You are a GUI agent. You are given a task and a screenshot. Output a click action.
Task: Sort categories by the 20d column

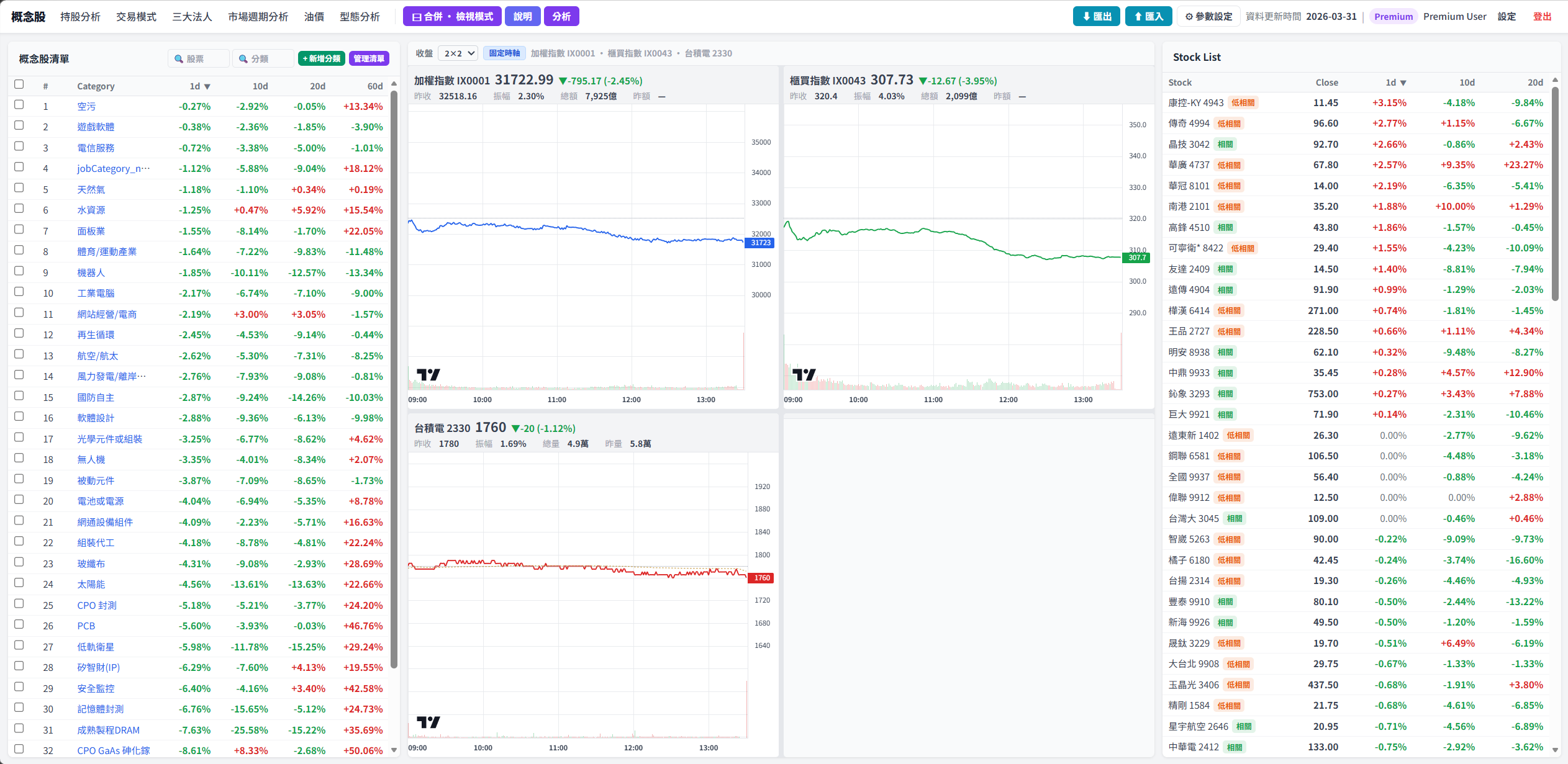coord(317,86)
